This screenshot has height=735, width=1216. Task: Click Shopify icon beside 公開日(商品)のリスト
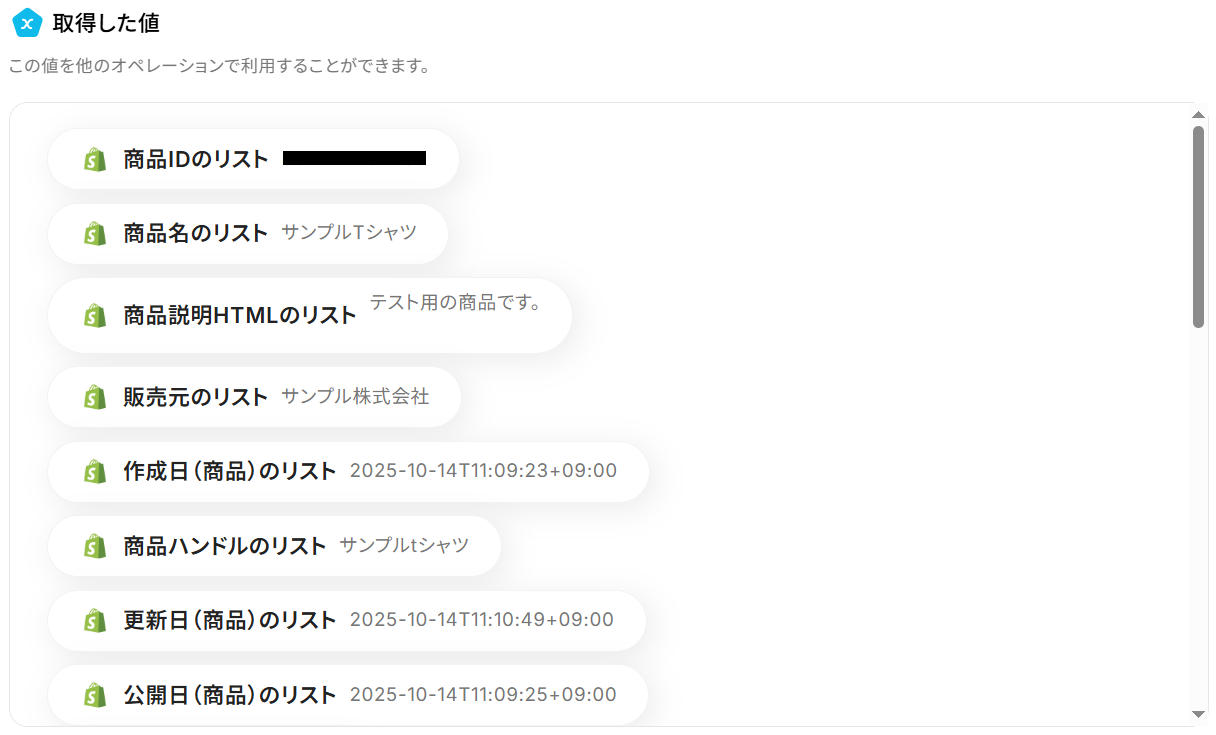coord(95,694)
